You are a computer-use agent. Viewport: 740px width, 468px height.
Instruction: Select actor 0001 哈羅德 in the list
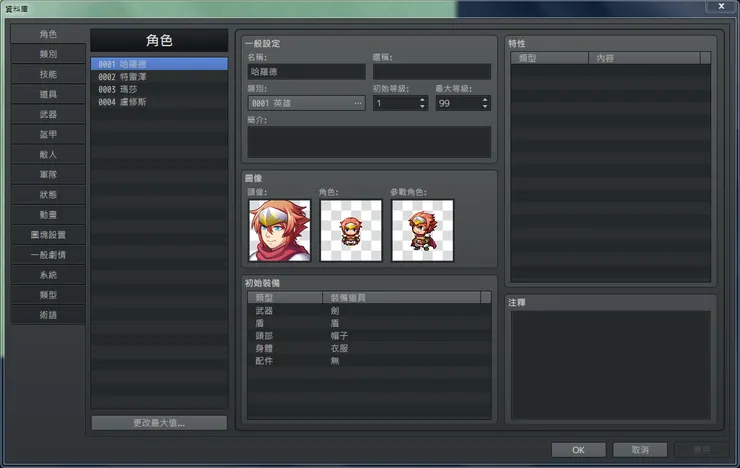[159, 64]
